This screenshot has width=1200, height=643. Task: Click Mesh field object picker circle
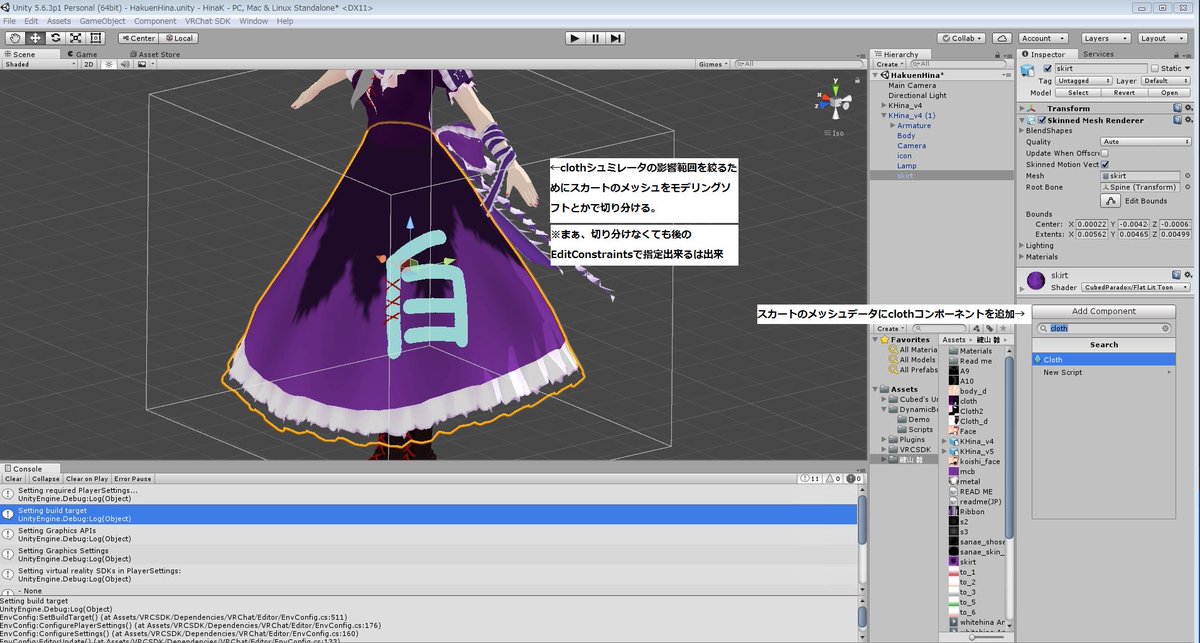(1188, 175)
